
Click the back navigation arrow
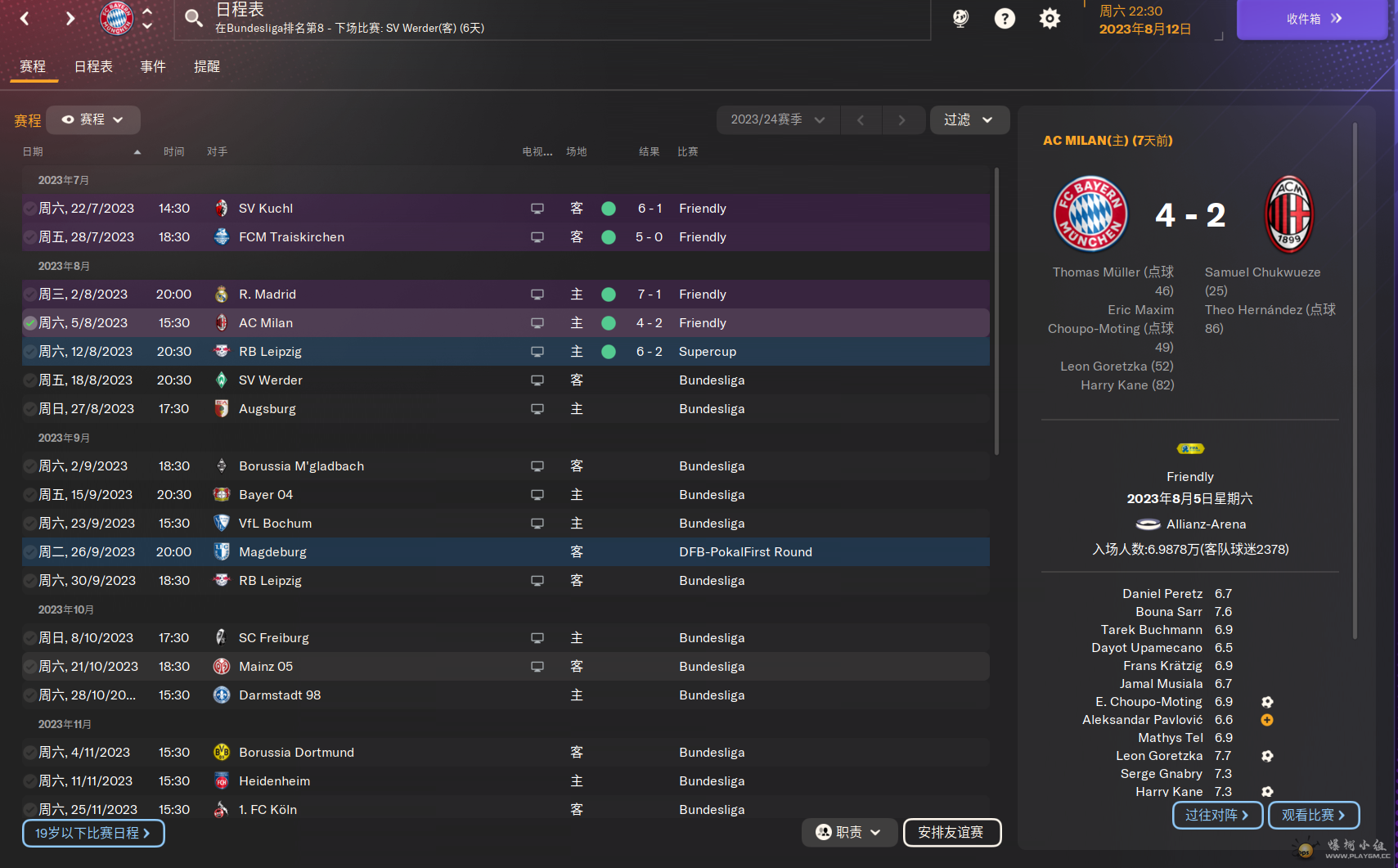(25, 18)
